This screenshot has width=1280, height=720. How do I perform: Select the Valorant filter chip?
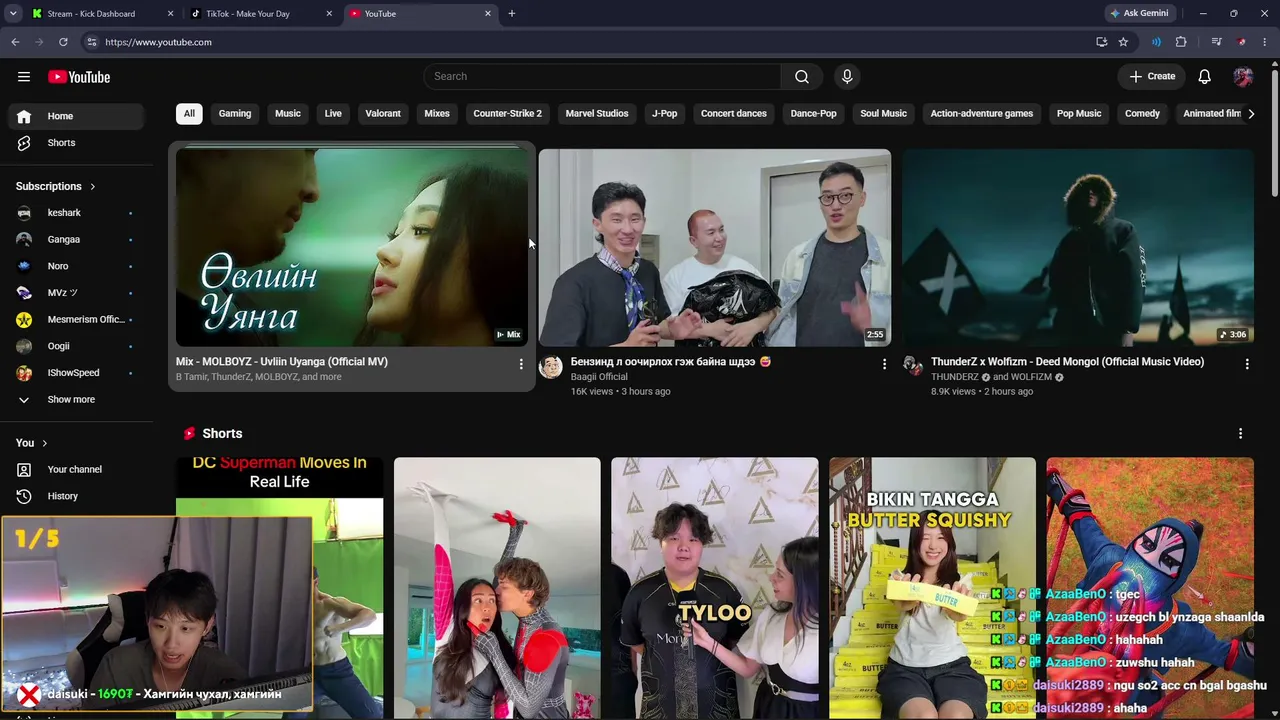tap(383, 114)
